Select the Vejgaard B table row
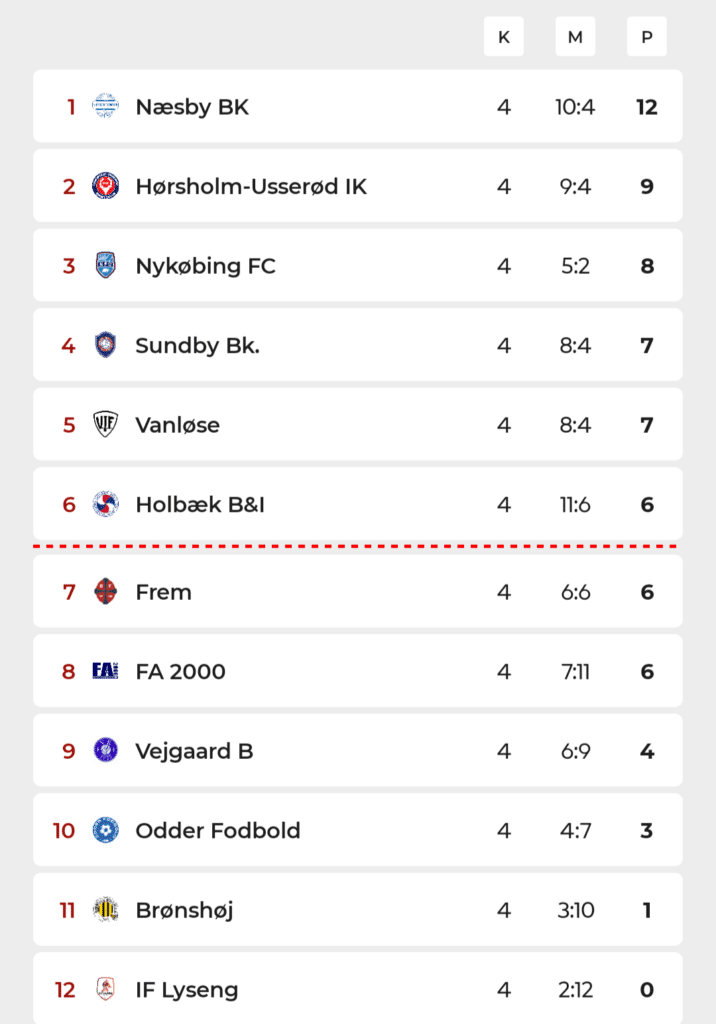Viewport: 716px width, 1024px height. point(358,750)
